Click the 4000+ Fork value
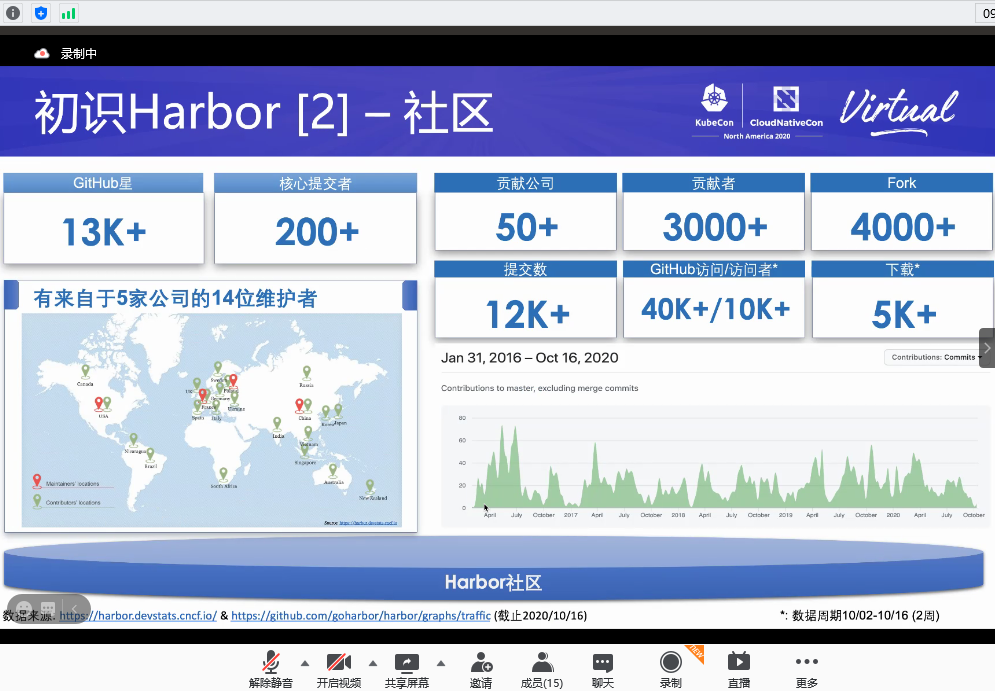995x691 pixels. pyautogui.click(x=903, y=227)
